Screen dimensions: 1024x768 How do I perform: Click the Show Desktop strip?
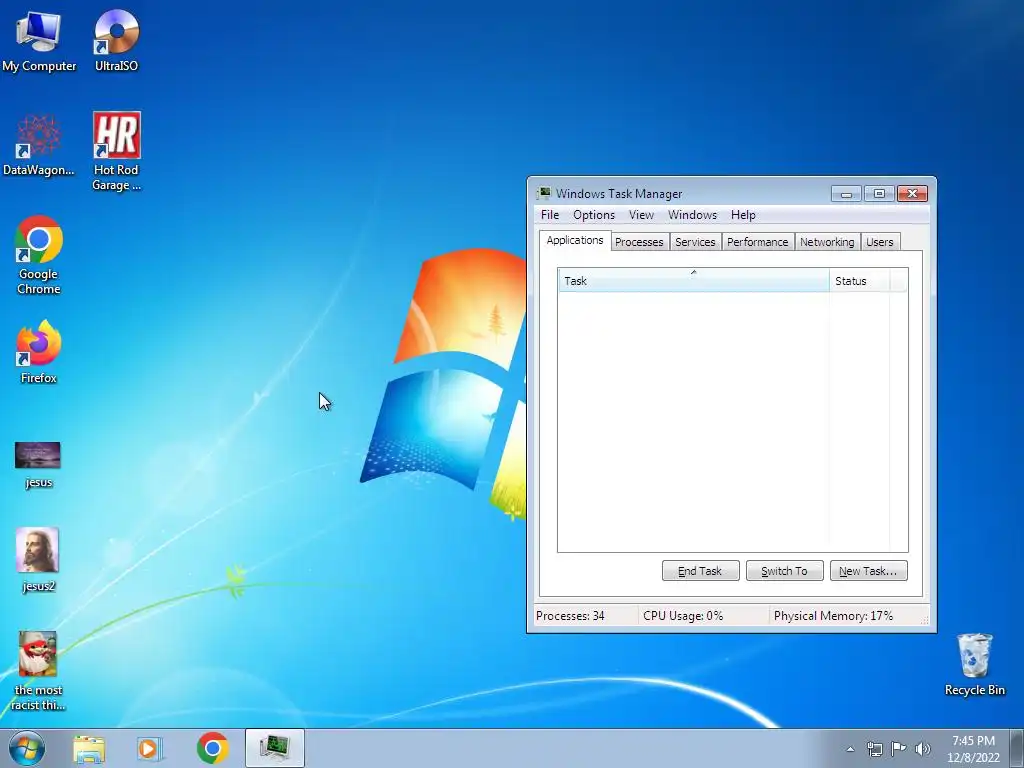point(1017,749)
